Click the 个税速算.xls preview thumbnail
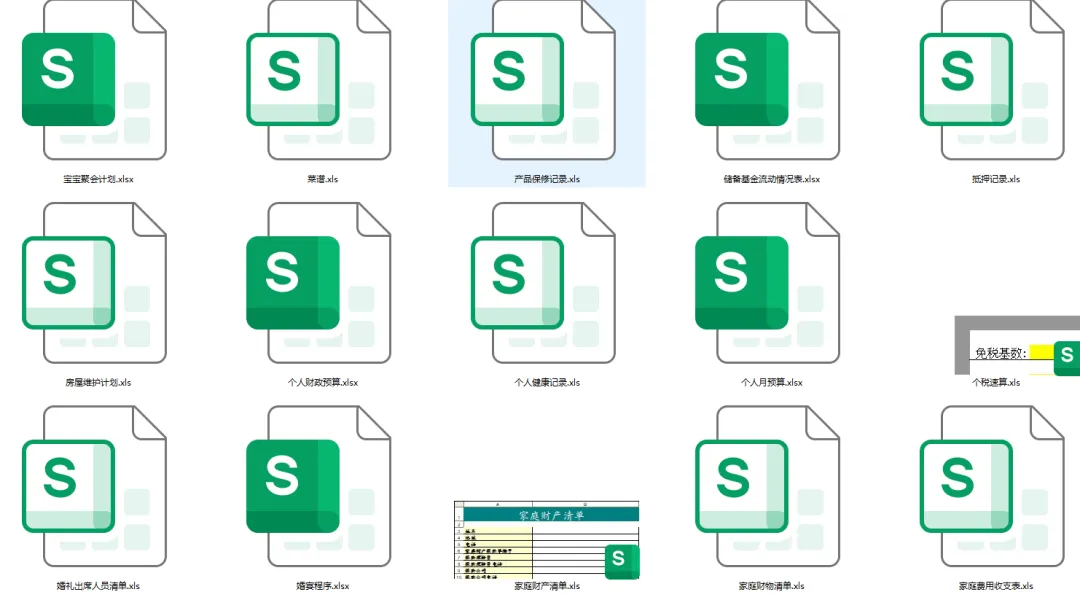 pos(1017,346)
